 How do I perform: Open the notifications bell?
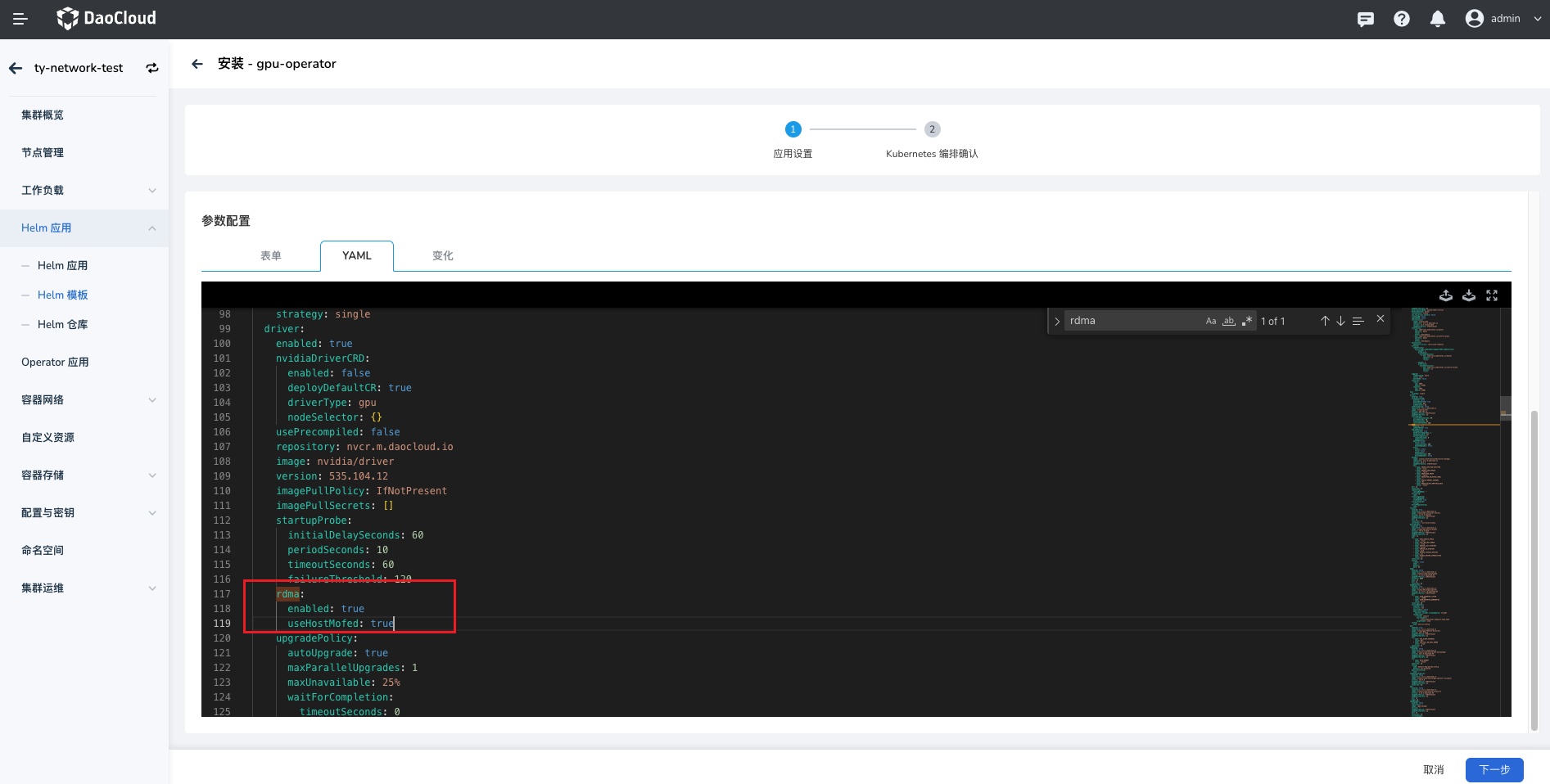(x=1437, y=18)
